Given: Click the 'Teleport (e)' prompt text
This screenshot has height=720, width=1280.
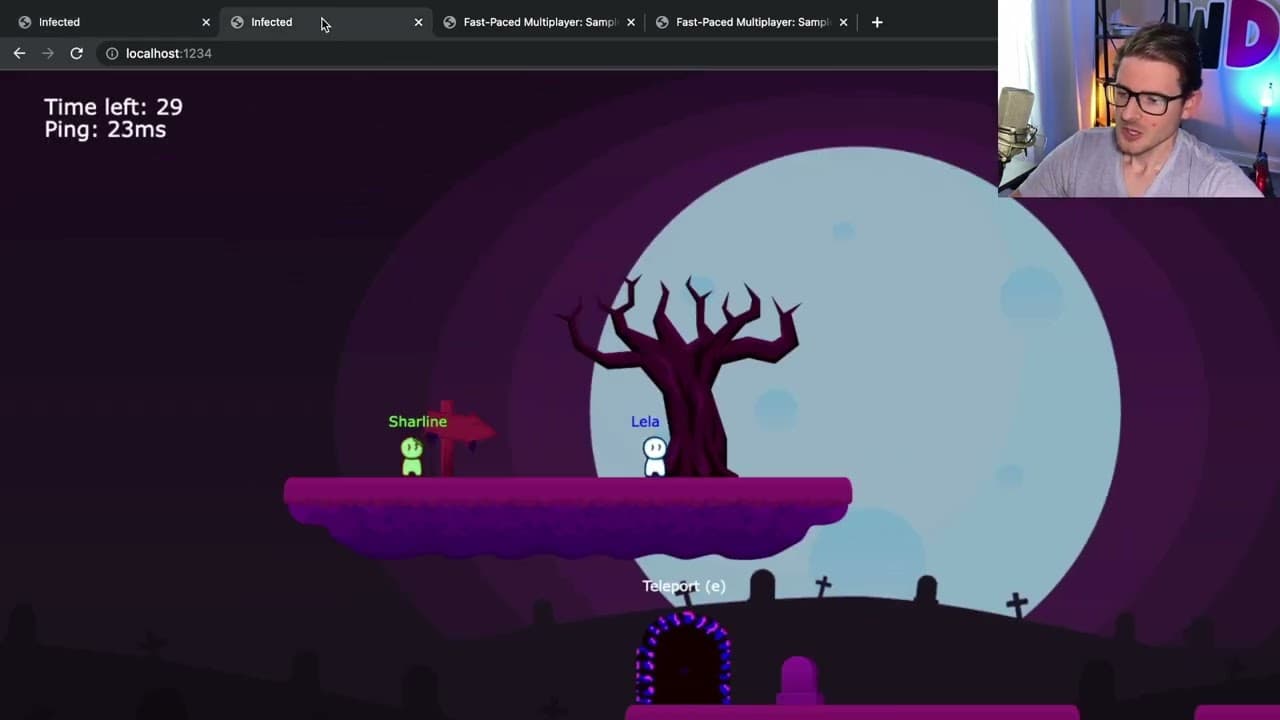Looking at the screenshot, I should 684,586.
